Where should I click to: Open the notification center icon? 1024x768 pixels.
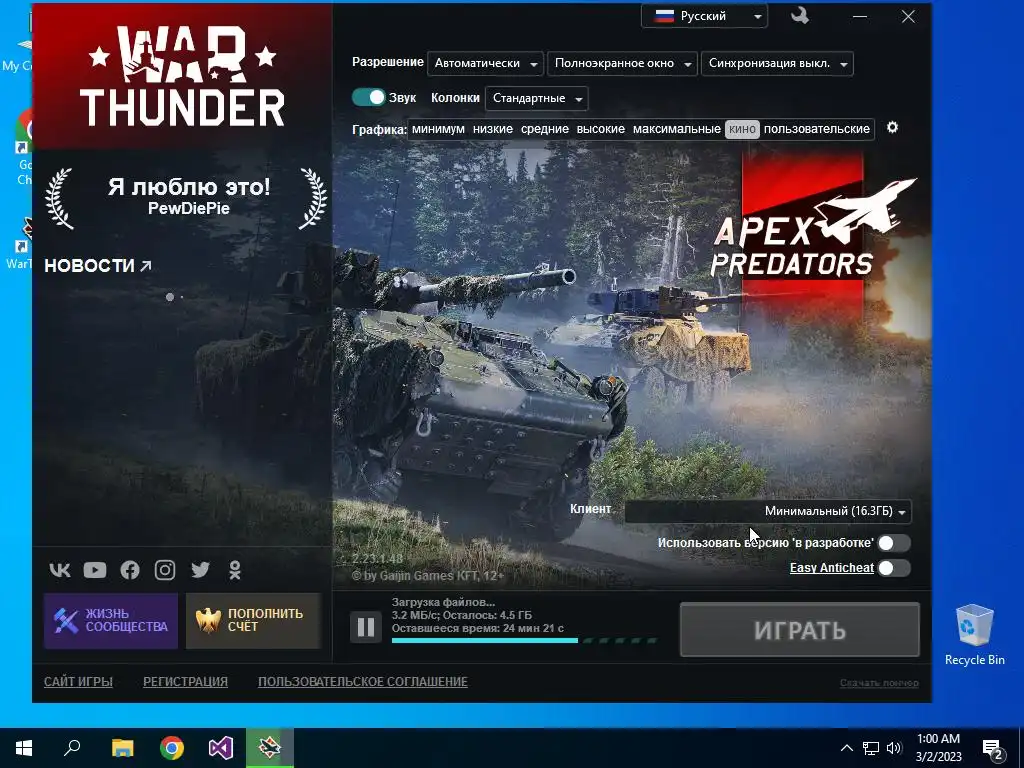coord(993,748)
